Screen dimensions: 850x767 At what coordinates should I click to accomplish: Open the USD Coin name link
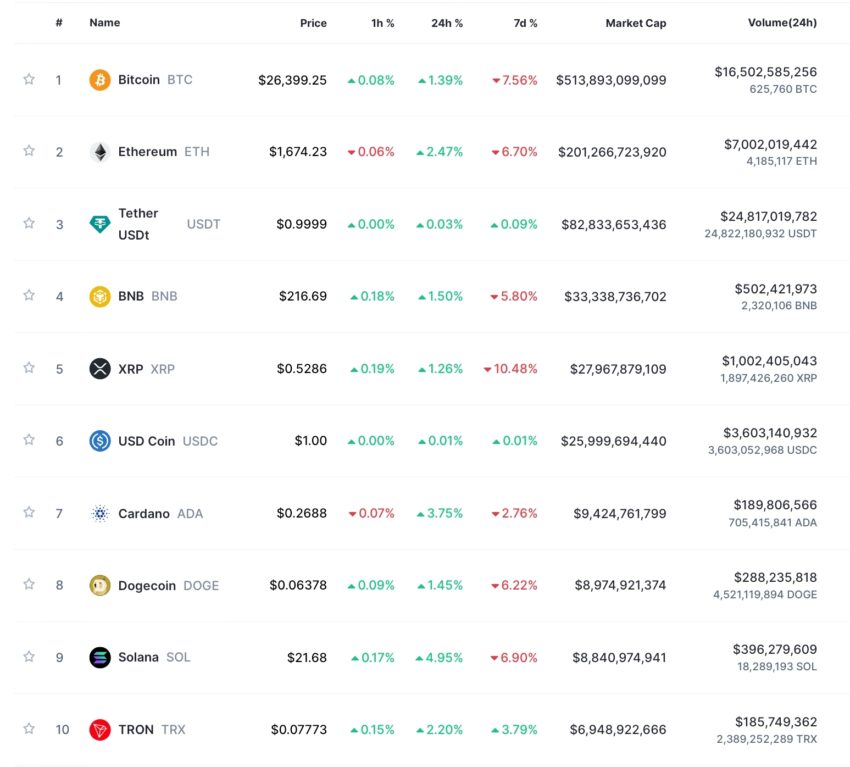click(146, 441)
